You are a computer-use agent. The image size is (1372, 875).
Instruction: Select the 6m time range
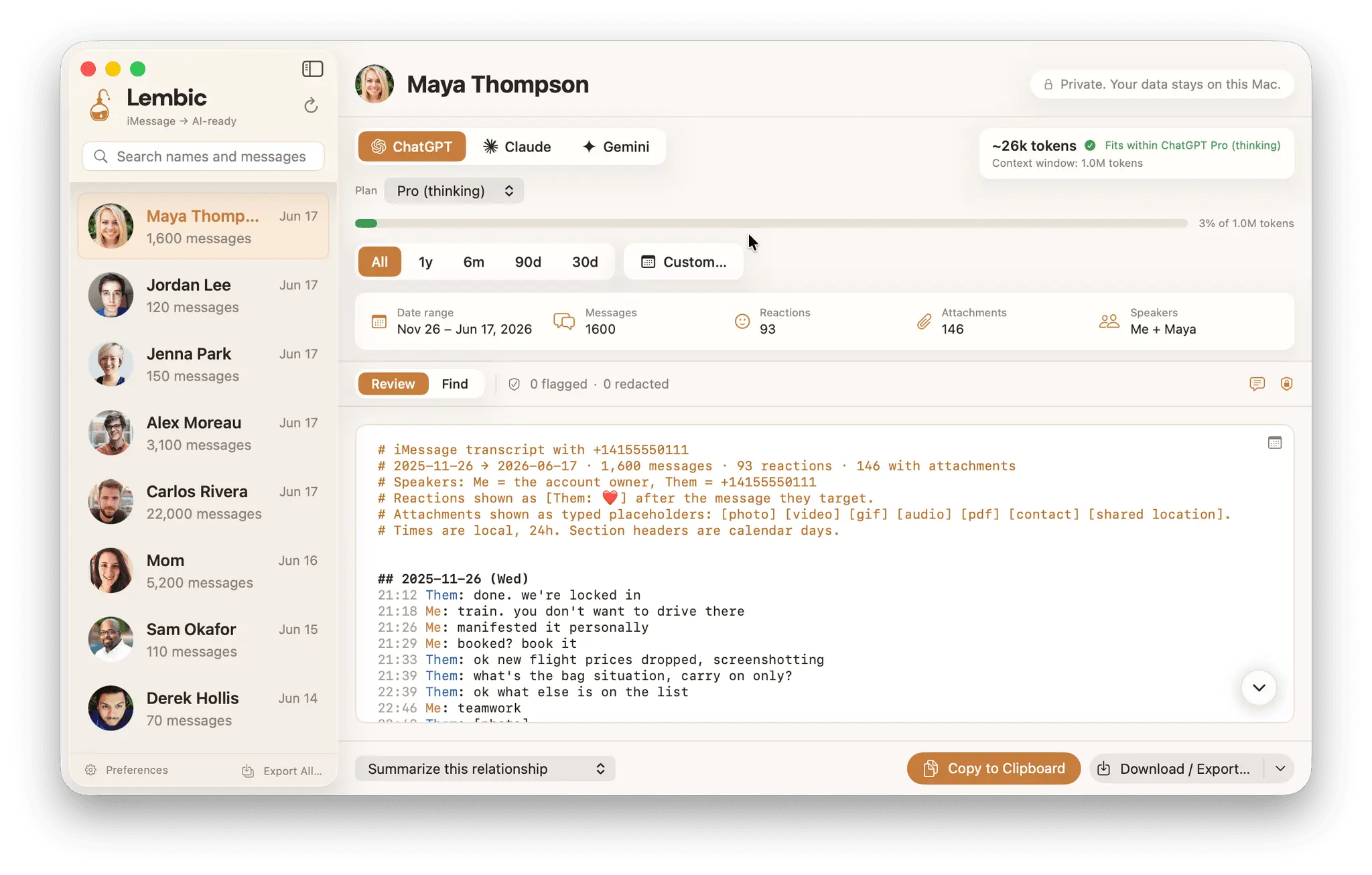pyautogui.click(x=474, y=262)
